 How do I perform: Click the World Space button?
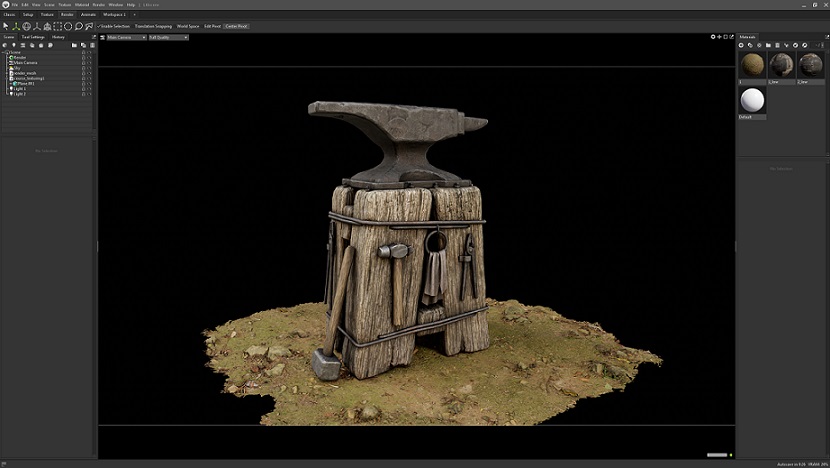coord(188,26)
